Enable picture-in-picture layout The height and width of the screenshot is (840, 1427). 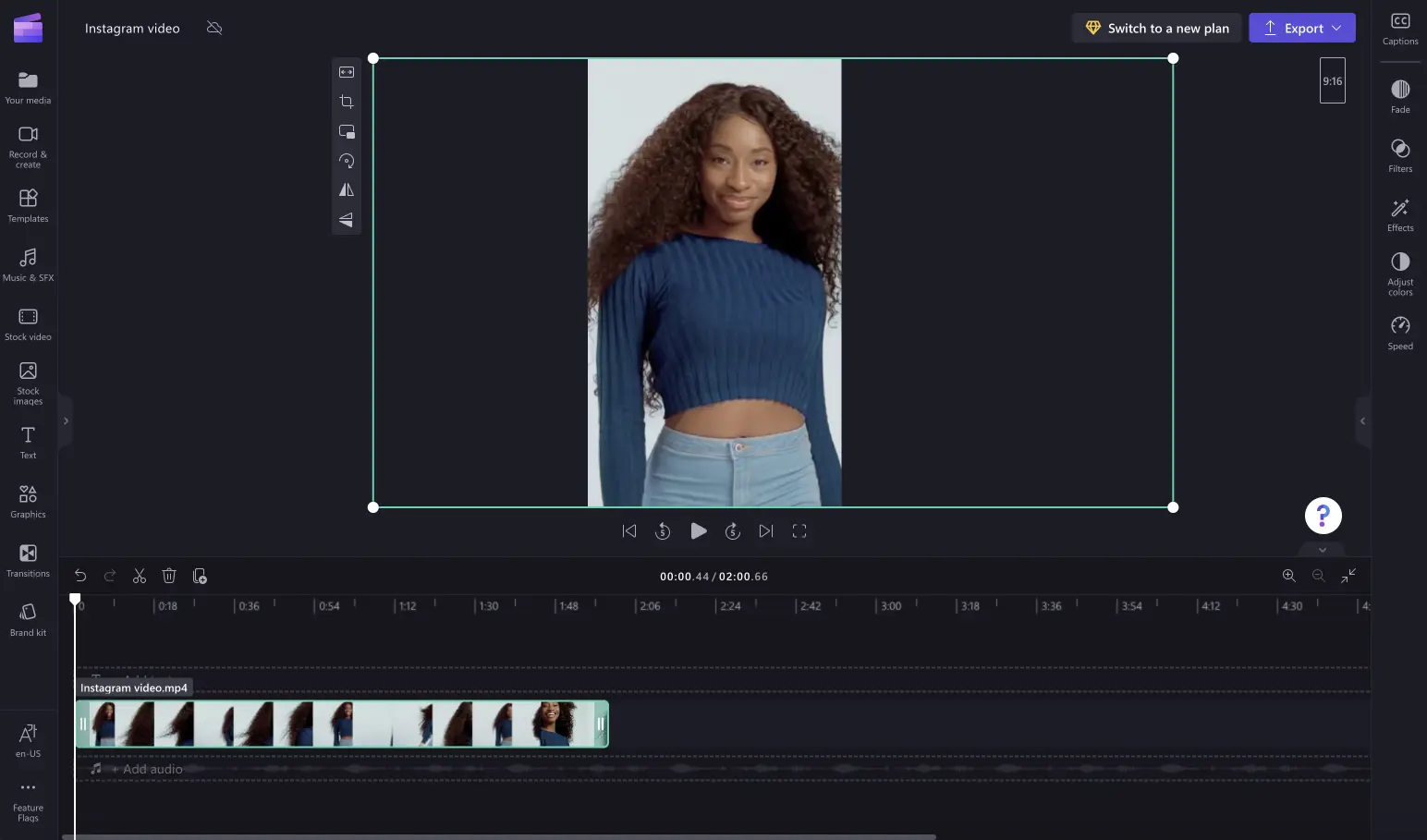pos(347,131)
